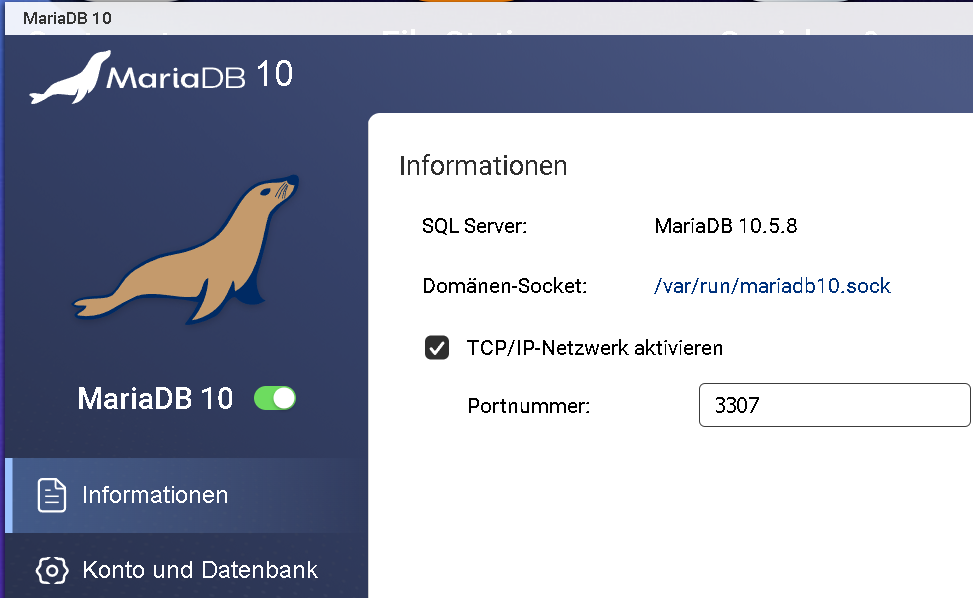This screenshot has width=973, height=598.
Task: Click the Portnummer input field
Action: [x=834, y=405]
